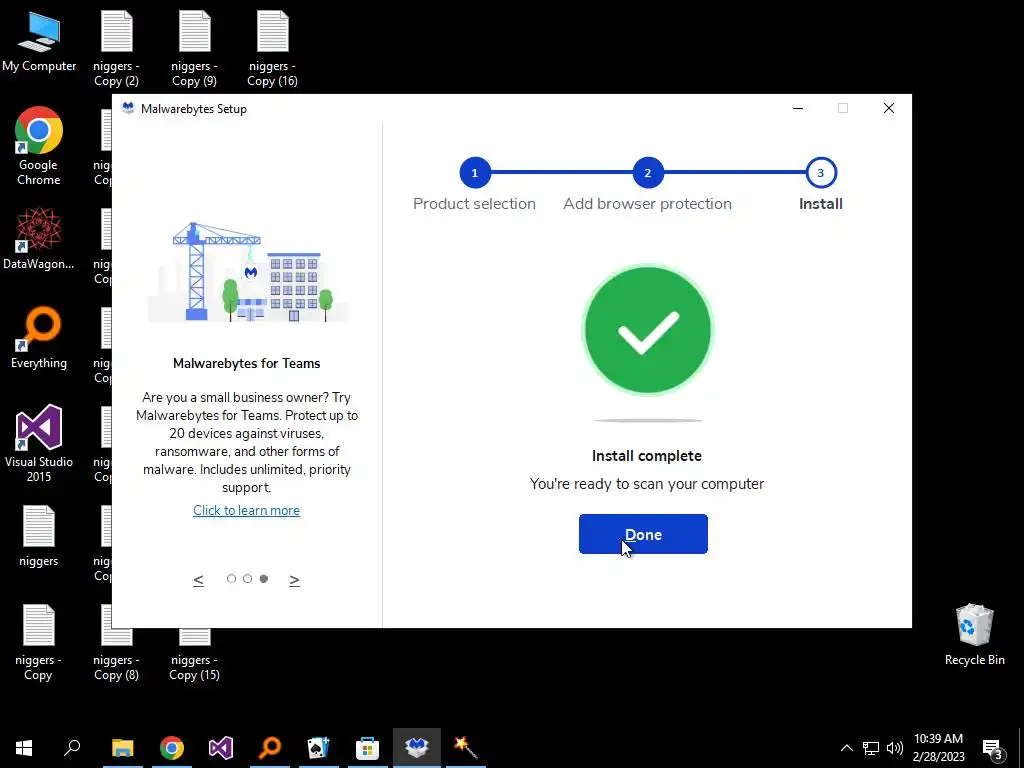Go to the previous promo slide with < arrow
The image size is (1024, 768).
199,579
